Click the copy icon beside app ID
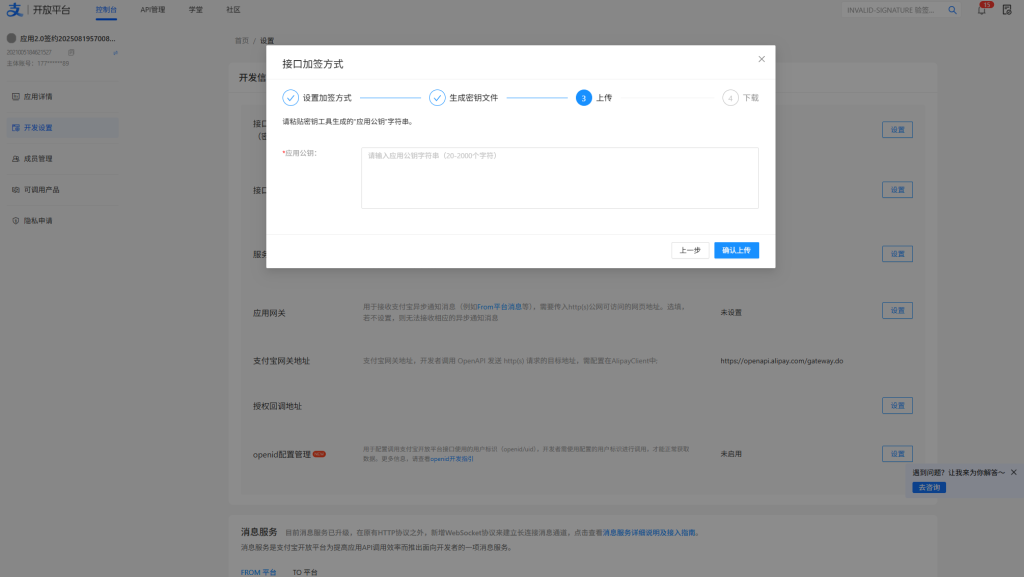Image resolution: width=1024 pixels, height=577 pixels. pos(73,52)
